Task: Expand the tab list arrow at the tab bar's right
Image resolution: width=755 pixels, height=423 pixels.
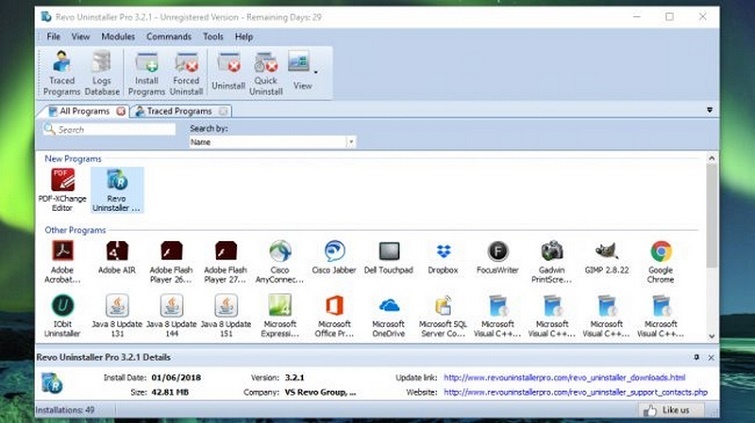Action: click(709, 110)
